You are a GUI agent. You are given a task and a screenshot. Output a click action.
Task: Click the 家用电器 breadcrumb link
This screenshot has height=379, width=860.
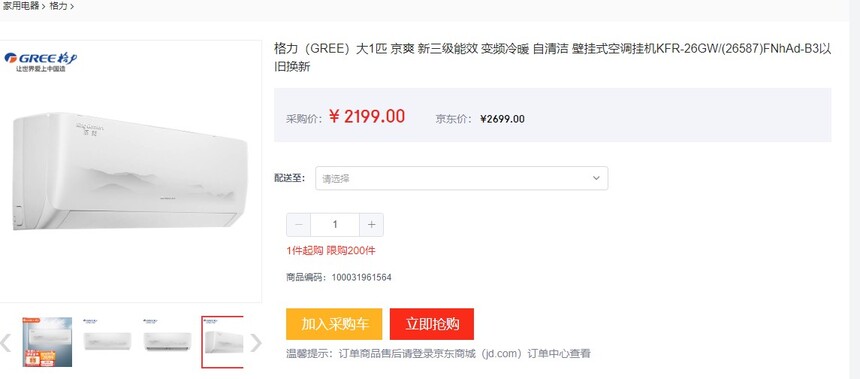(x=21, y=7)
